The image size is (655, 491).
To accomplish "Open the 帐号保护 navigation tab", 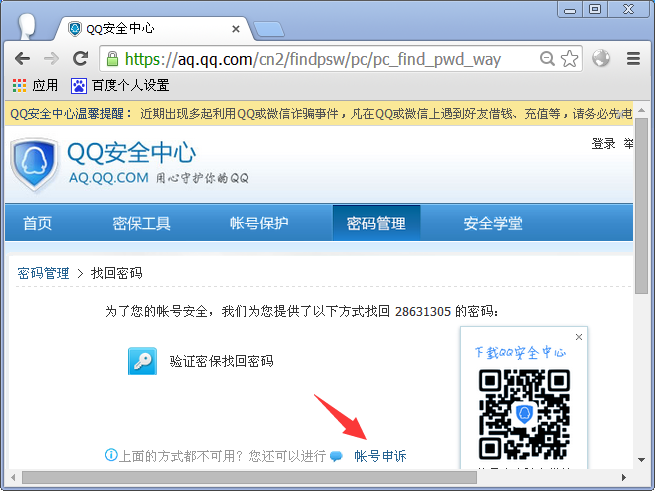I will pos(259,223).
